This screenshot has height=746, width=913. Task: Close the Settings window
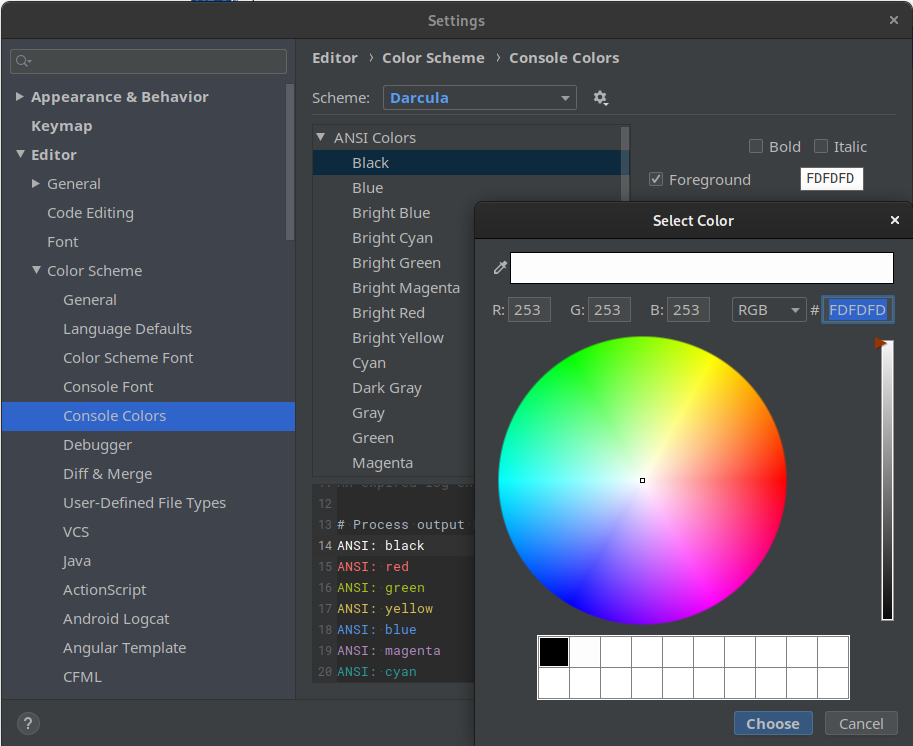[894, 20]
